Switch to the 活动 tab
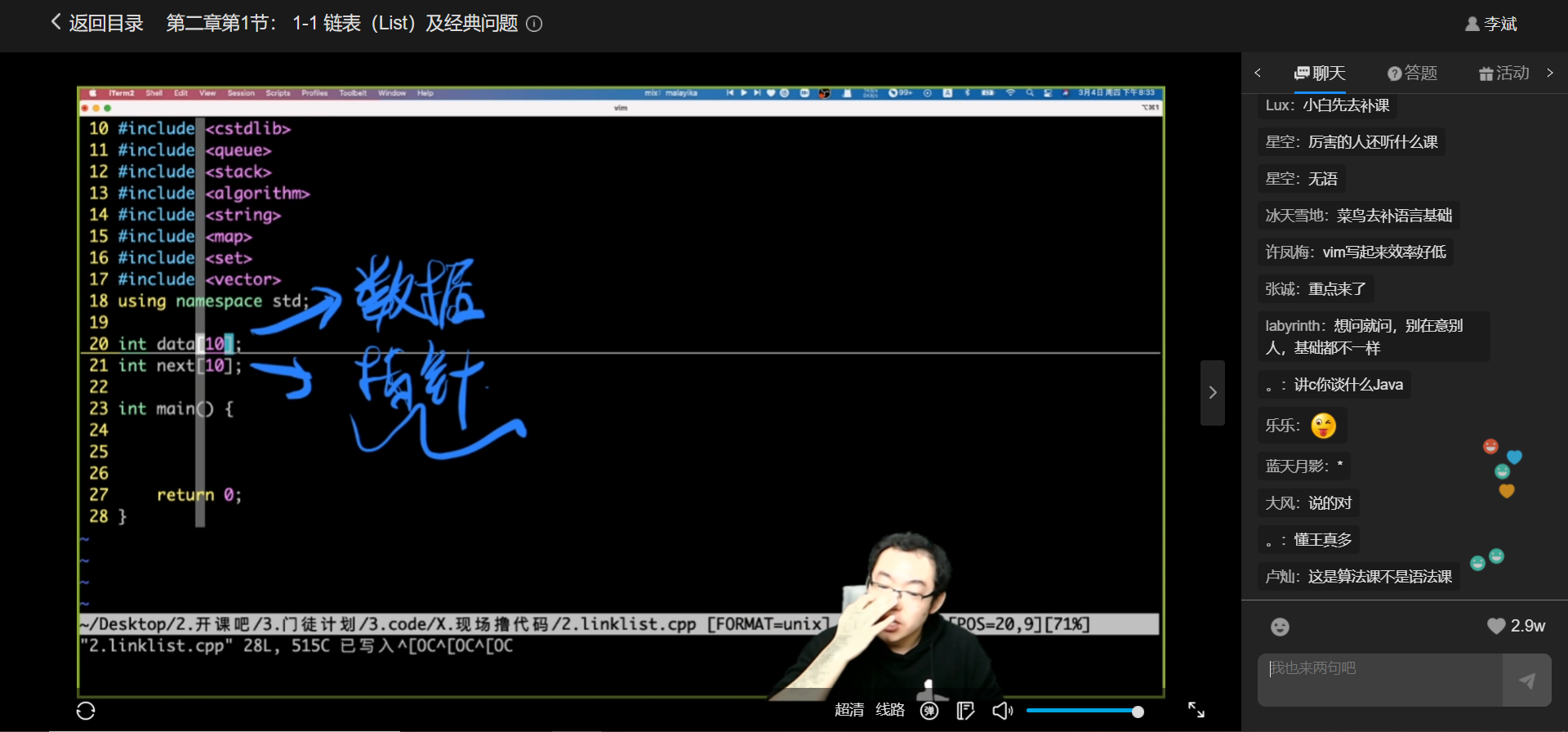Image resolution: width=1568 pixels, height=732 pixels. pos(1504,74)
